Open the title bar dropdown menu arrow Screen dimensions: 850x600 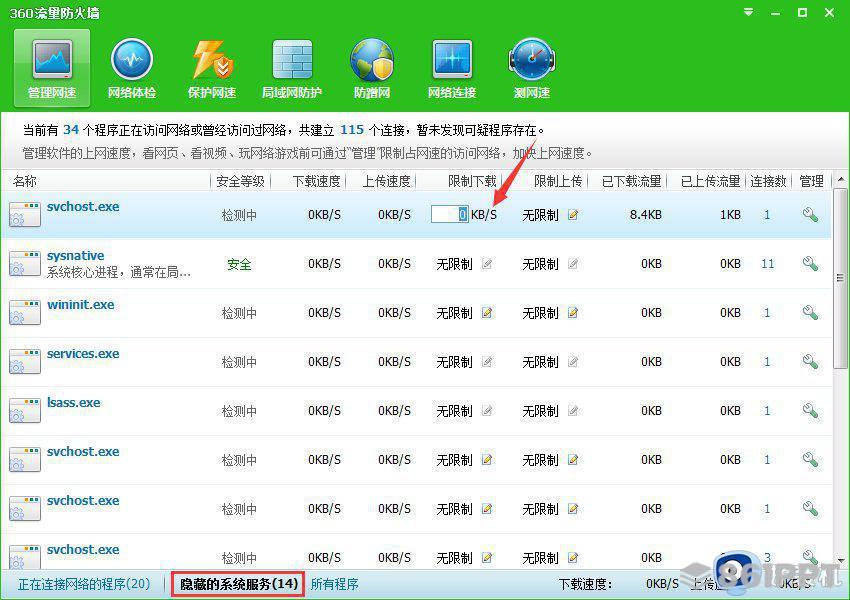tap(749, 12)
